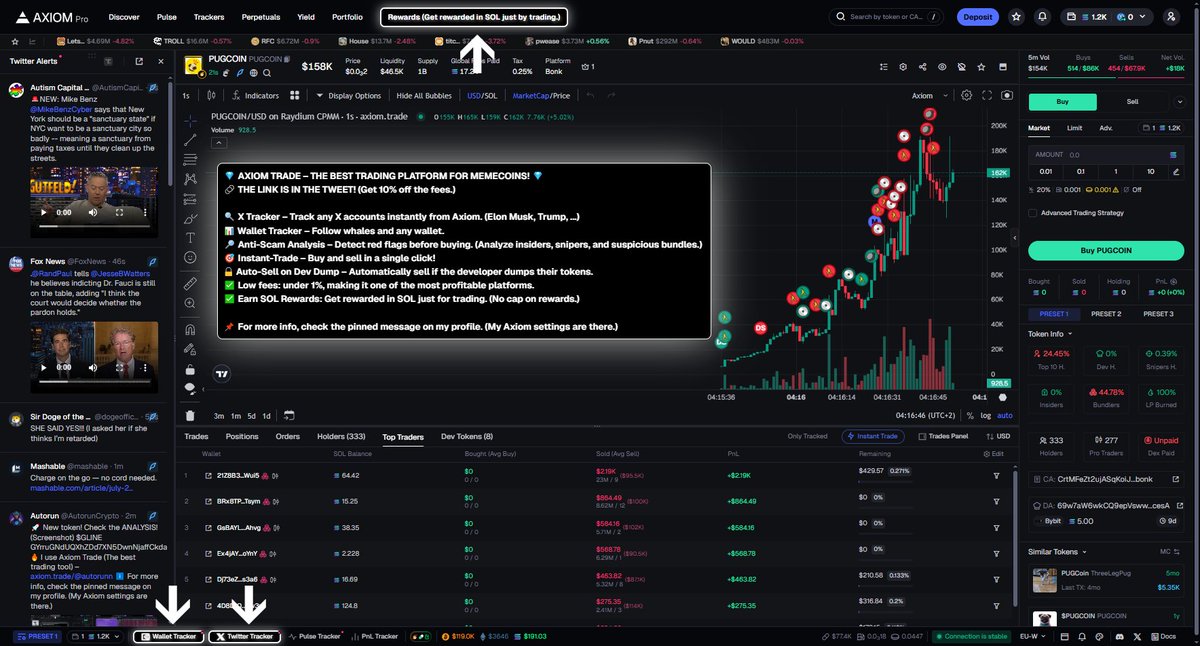The image size is (1200, 646).
Task: Click search by token or CA field
Action: click(x=887, y=17)
